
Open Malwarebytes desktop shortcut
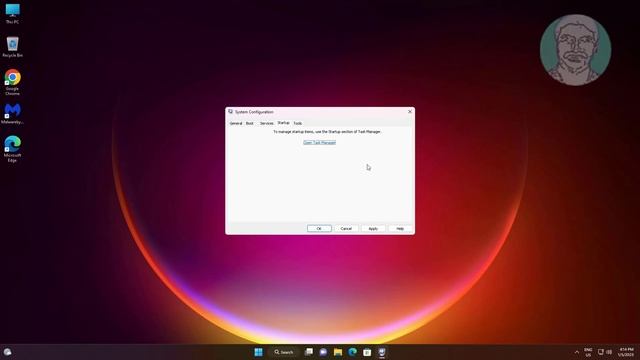[x=12, y=113]
